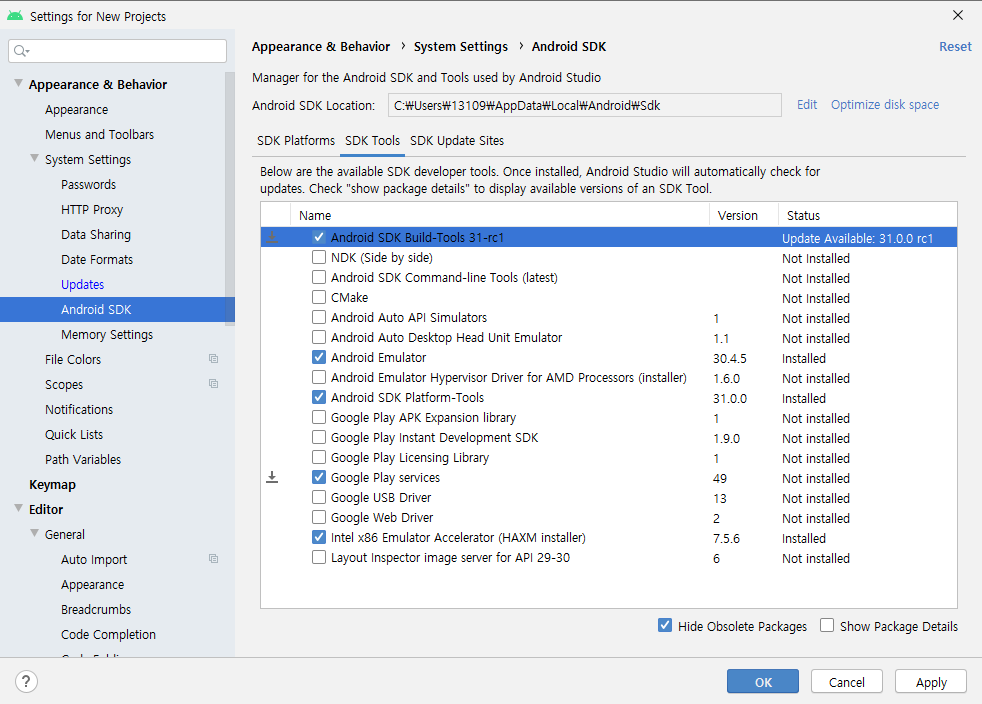Click the Version column header
This screenshot has height=704, width=982.
[743, 215]
